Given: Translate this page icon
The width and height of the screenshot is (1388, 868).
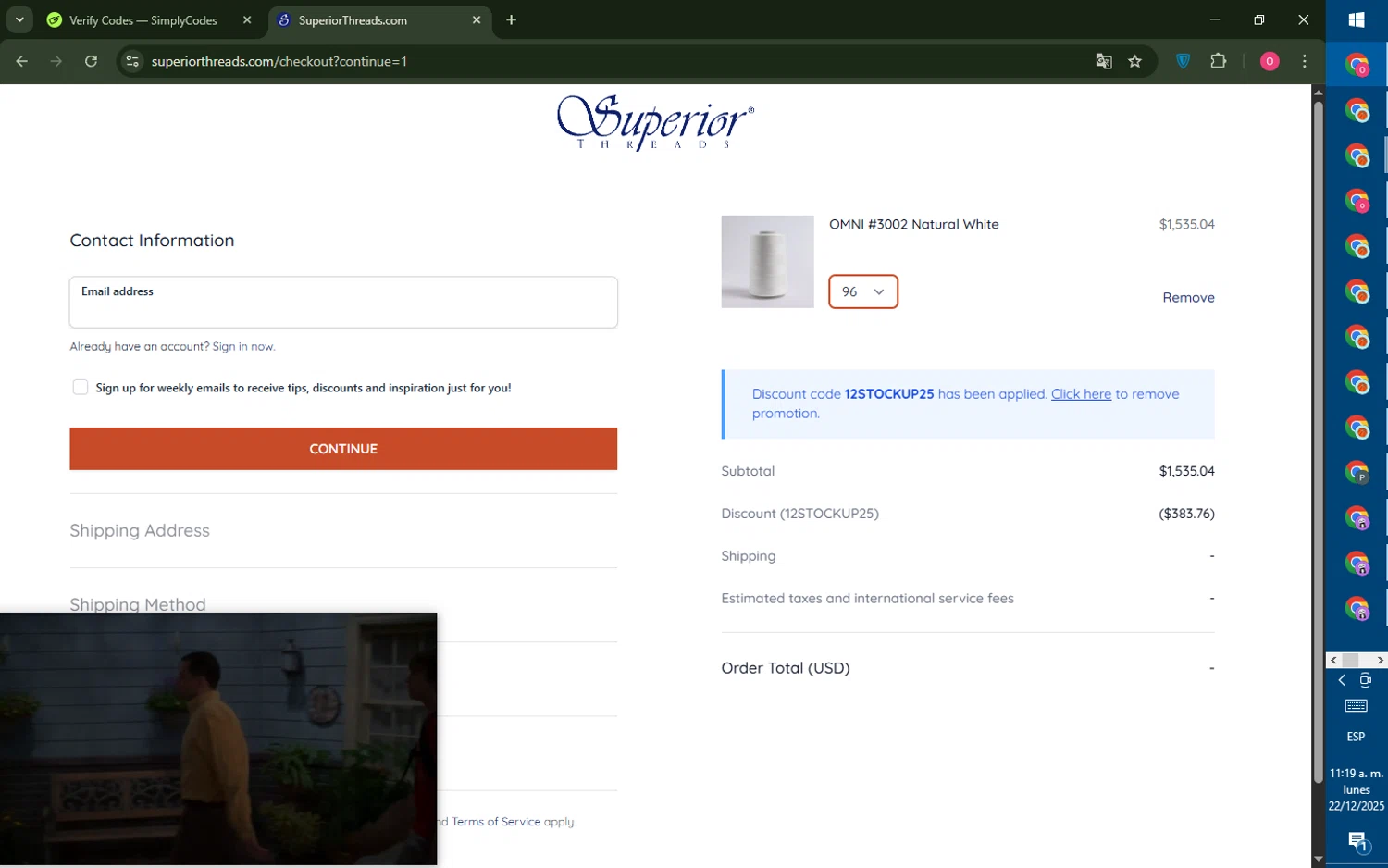Looking at the screenshot, I should coord(1104,61).
